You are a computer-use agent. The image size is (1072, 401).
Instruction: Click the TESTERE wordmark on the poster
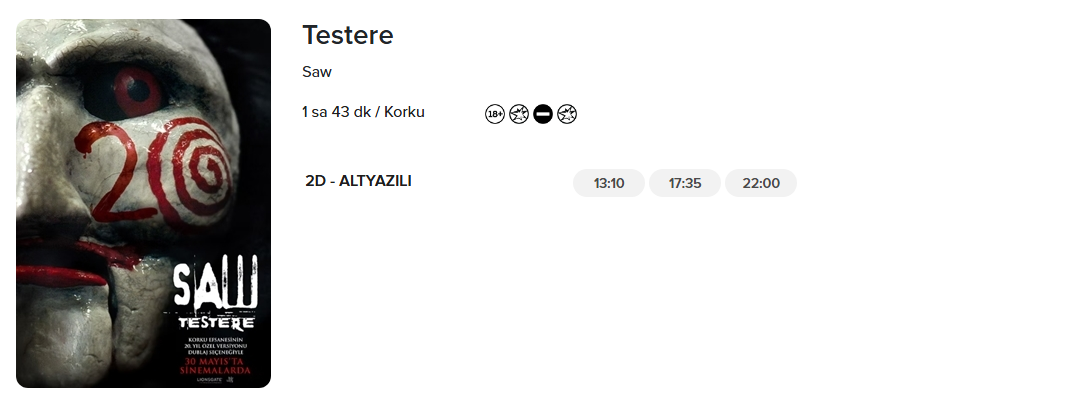click(x=215, y=324)
